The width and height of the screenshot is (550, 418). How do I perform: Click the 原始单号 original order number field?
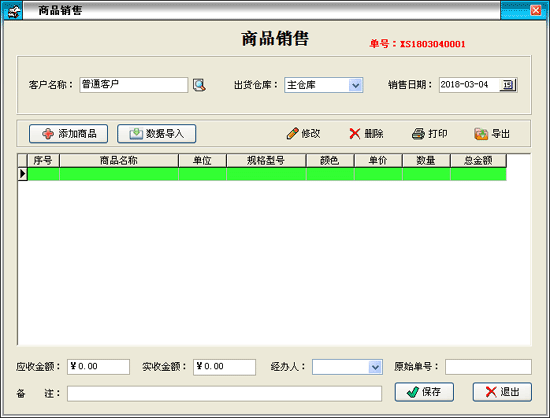488,367
